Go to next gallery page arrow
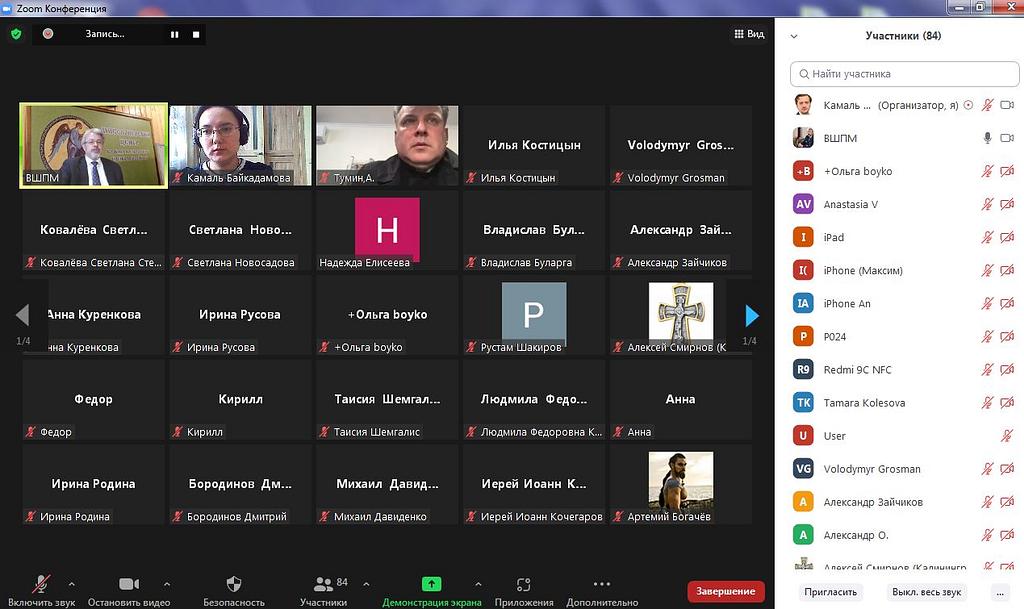The height and width of the screenshot is (609, 1024). [x=752, y=316]
